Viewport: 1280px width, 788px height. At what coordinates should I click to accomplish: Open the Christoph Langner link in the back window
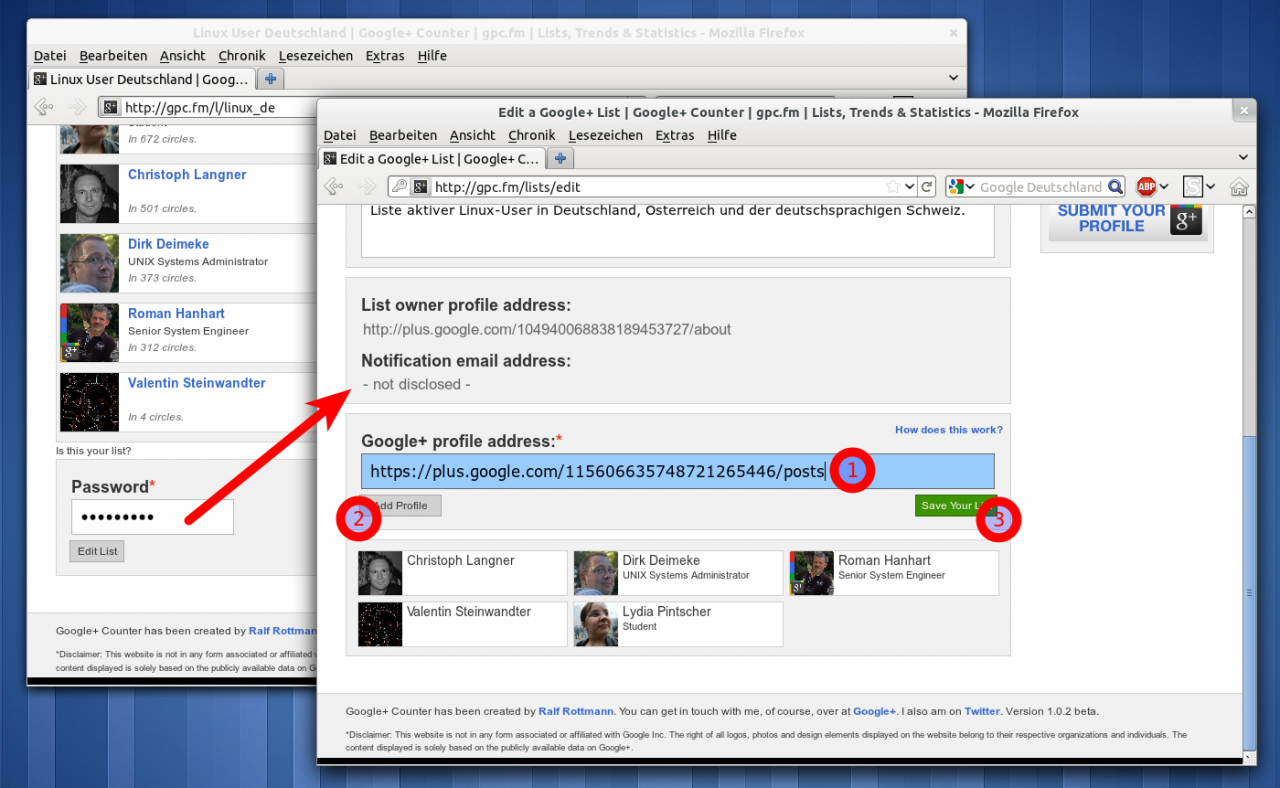[187, 174]
